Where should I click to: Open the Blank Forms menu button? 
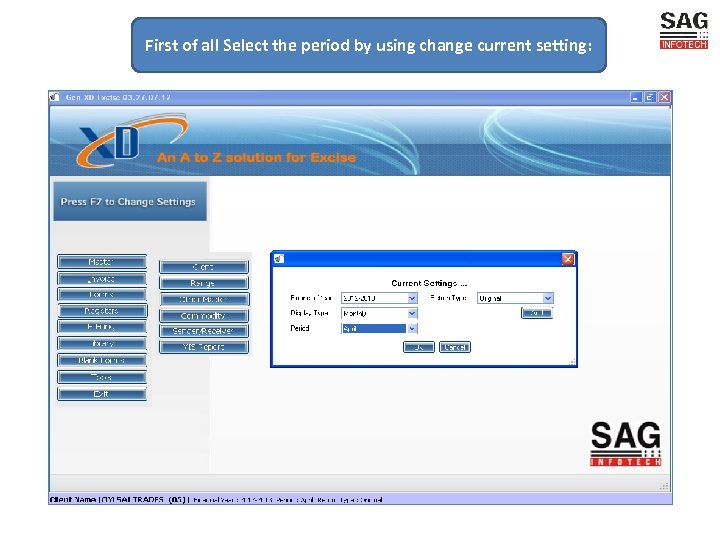click(102, 360)
